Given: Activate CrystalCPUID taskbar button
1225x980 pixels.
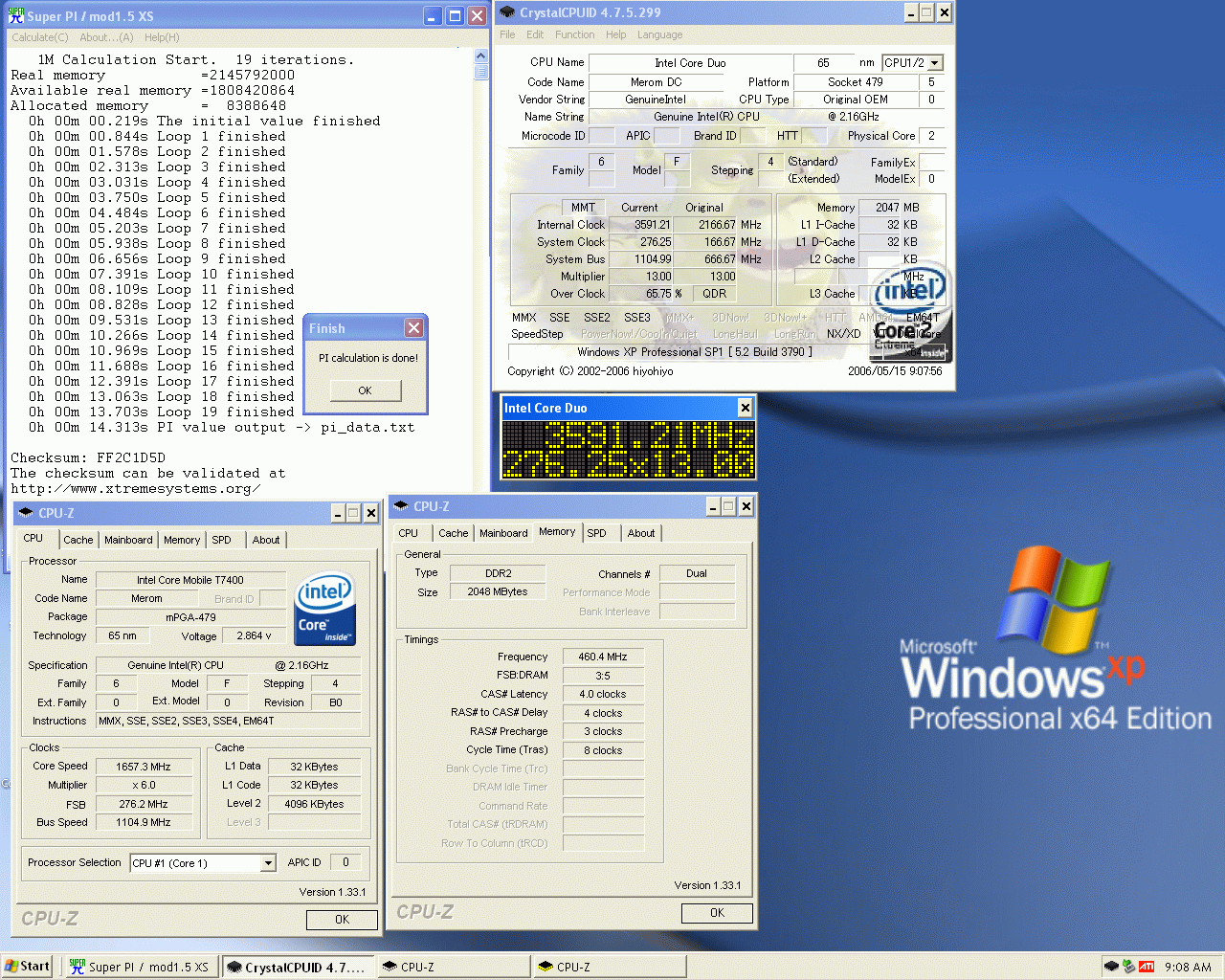Looking at the screenshot, I should (297, 967).
